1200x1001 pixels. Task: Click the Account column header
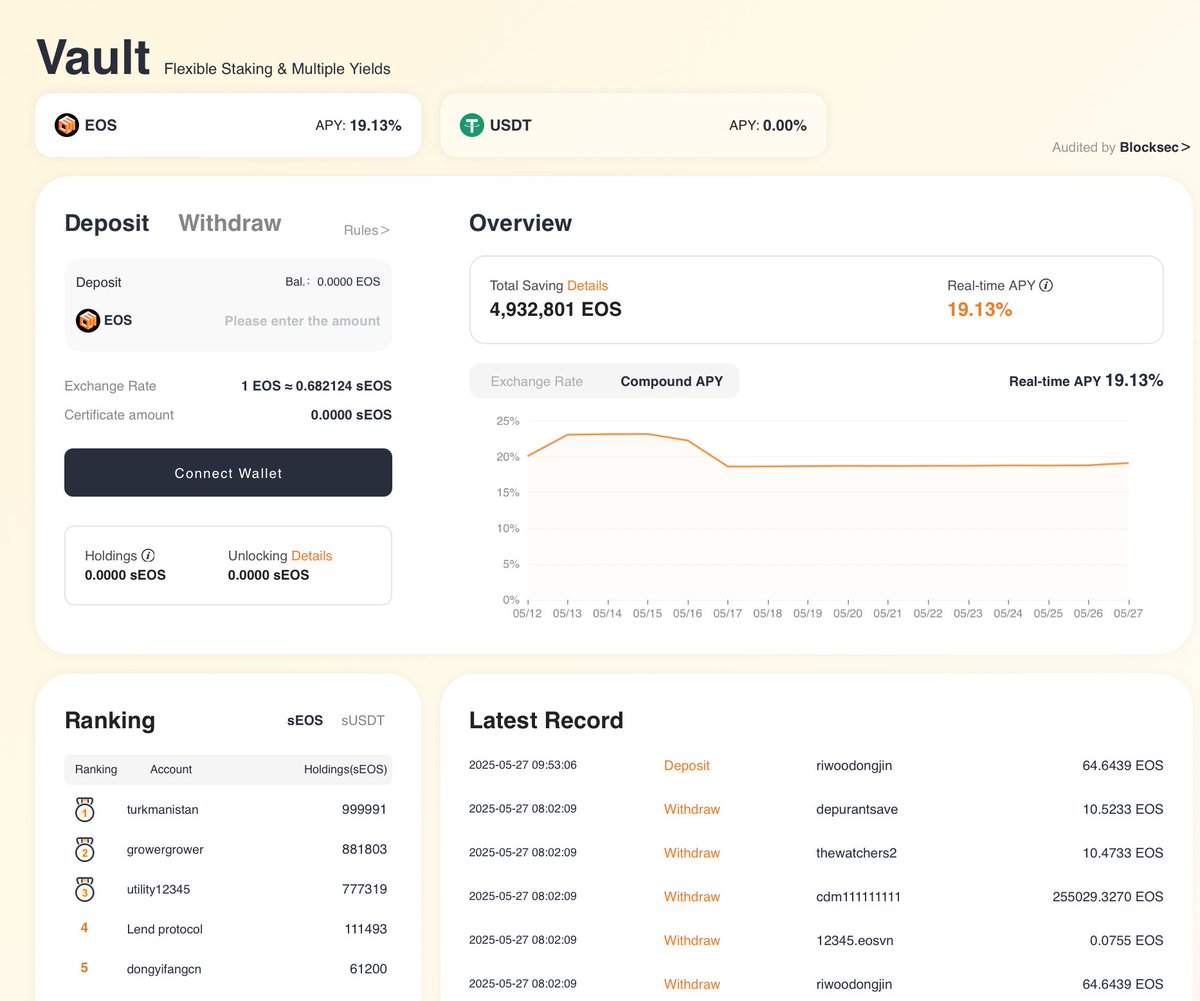171,769
